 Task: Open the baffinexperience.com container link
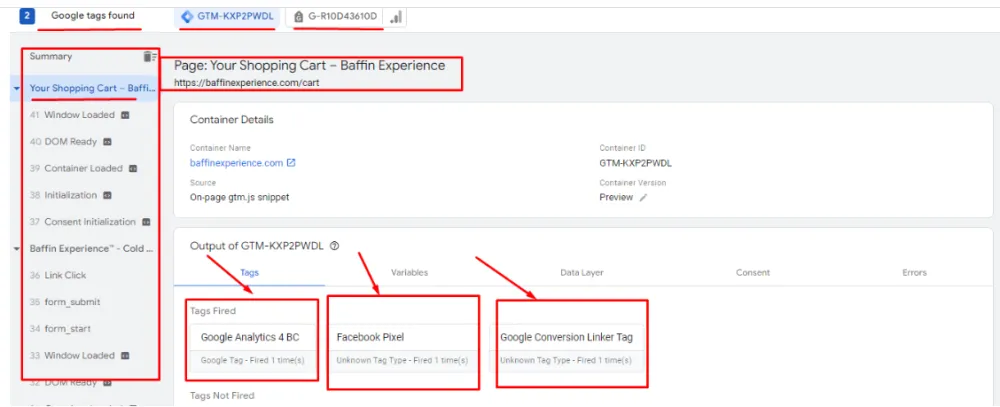[237, 163]
